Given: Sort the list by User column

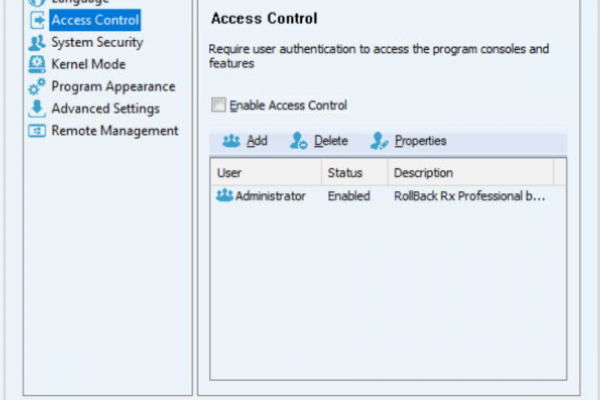Looking at the screenshot, I should [266, 173].
